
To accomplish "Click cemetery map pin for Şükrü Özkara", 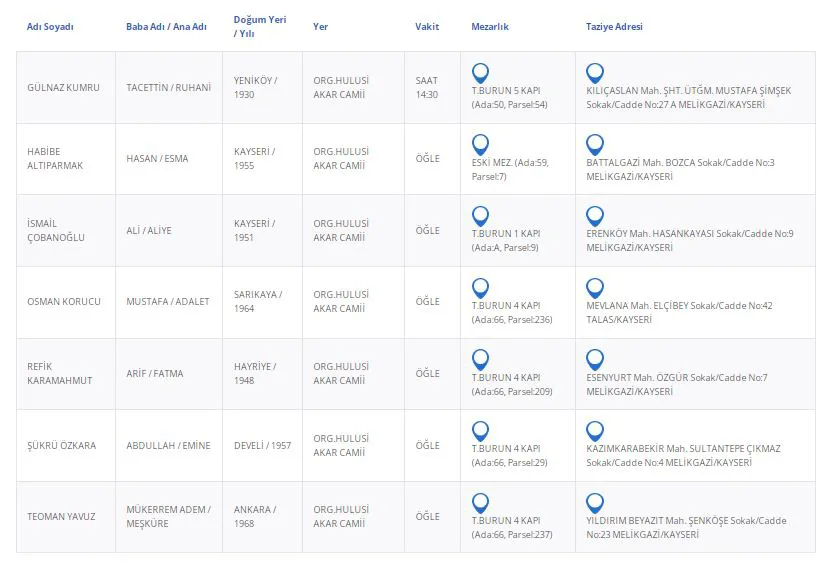I will [x=480, y=431].
